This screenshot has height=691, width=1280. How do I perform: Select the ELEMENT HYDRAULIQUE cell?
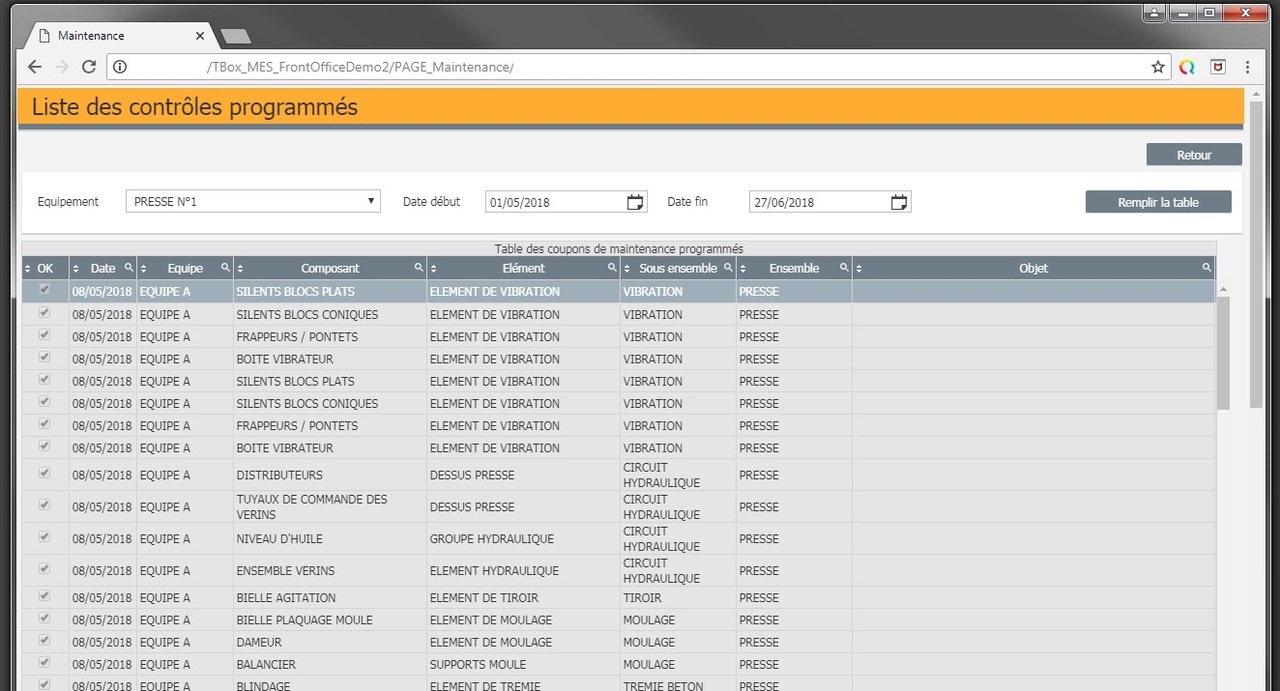[523, 571]
